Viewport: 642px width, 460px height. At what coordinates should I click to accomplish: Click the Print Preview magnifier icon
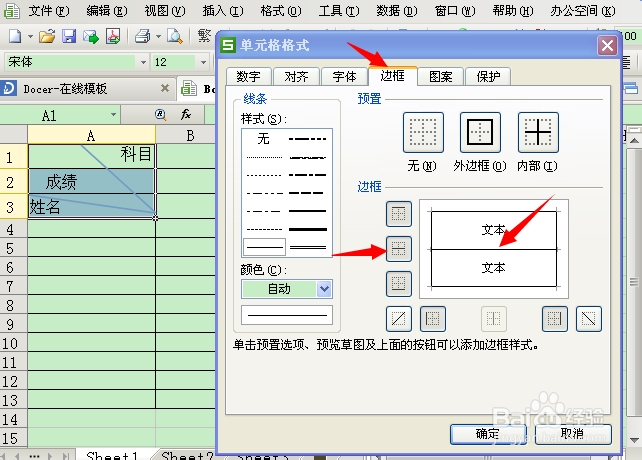click(x=175, y=36)
